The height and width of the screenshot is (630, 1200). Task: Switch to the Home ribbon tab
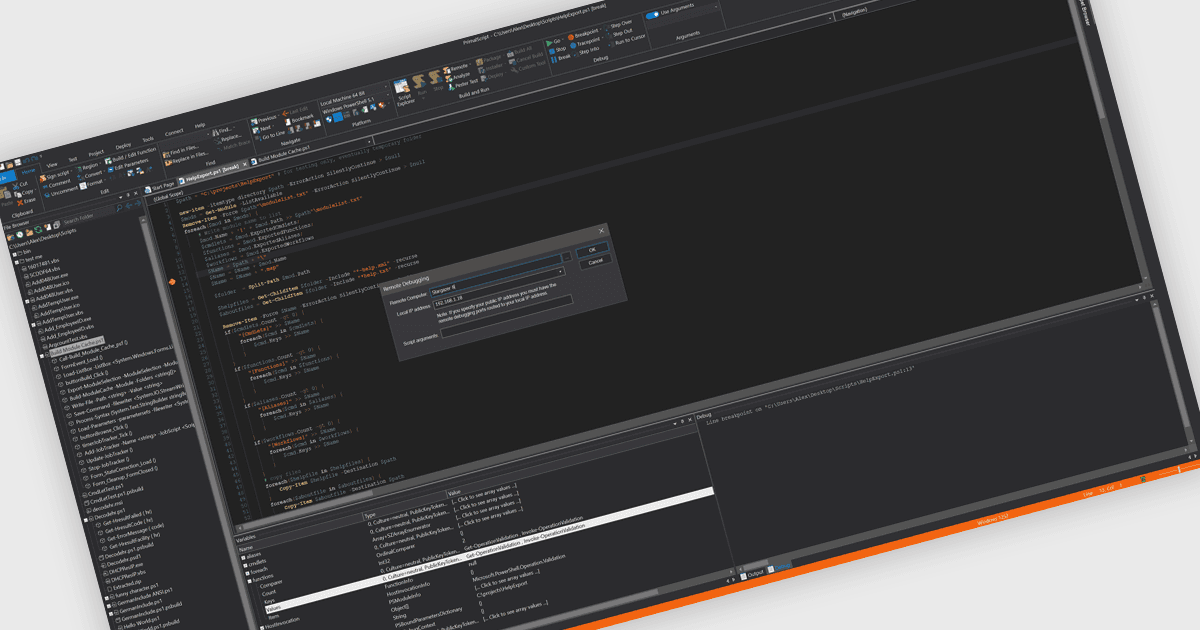point(28,172)
